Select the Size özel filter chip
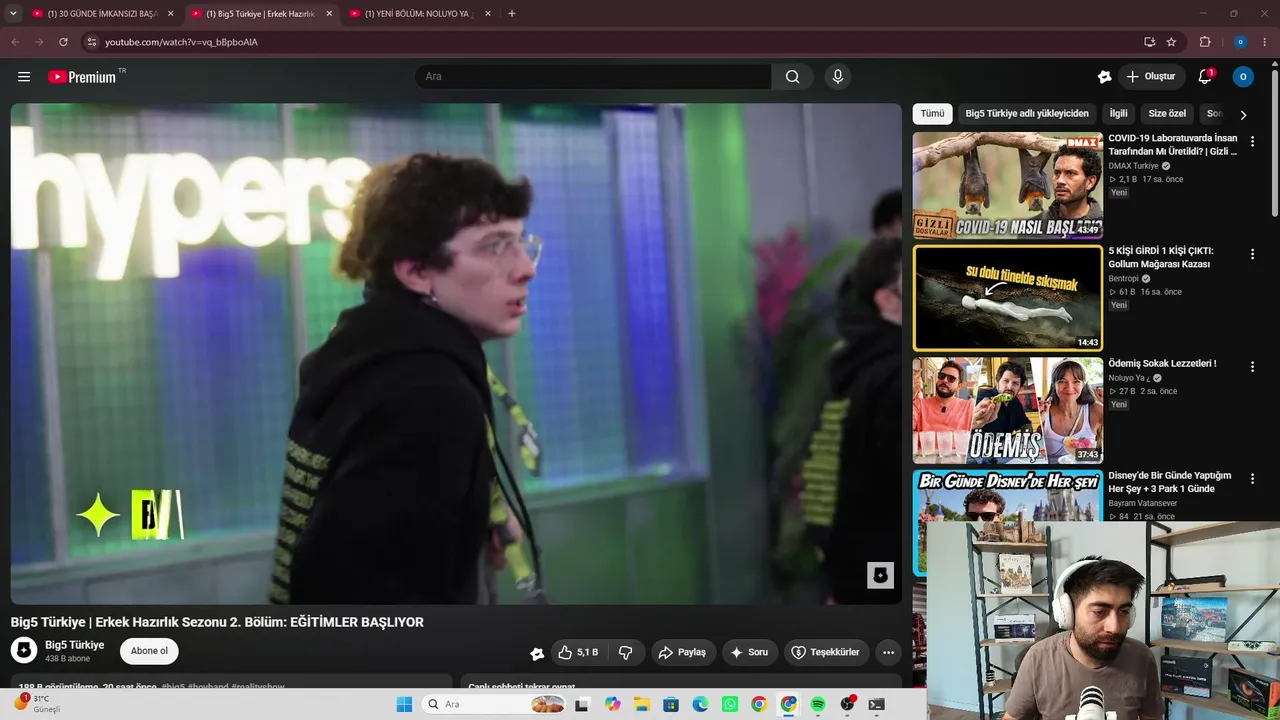This screenshot has height=720, width=1280. [x=1167, y=114]
